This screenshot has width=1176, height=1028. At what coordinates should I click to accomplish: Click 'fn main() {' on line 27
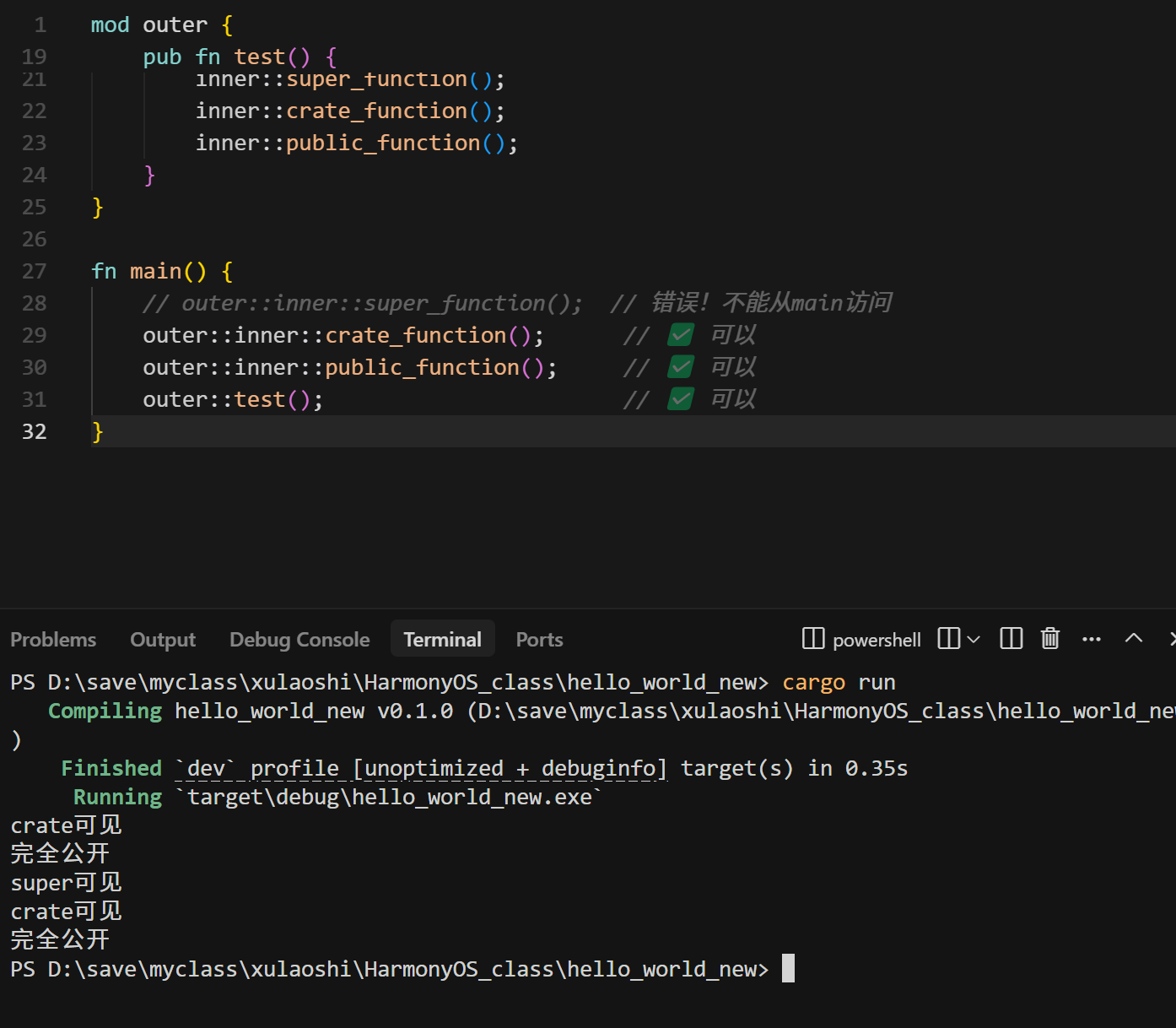click(x=162, y=271)
